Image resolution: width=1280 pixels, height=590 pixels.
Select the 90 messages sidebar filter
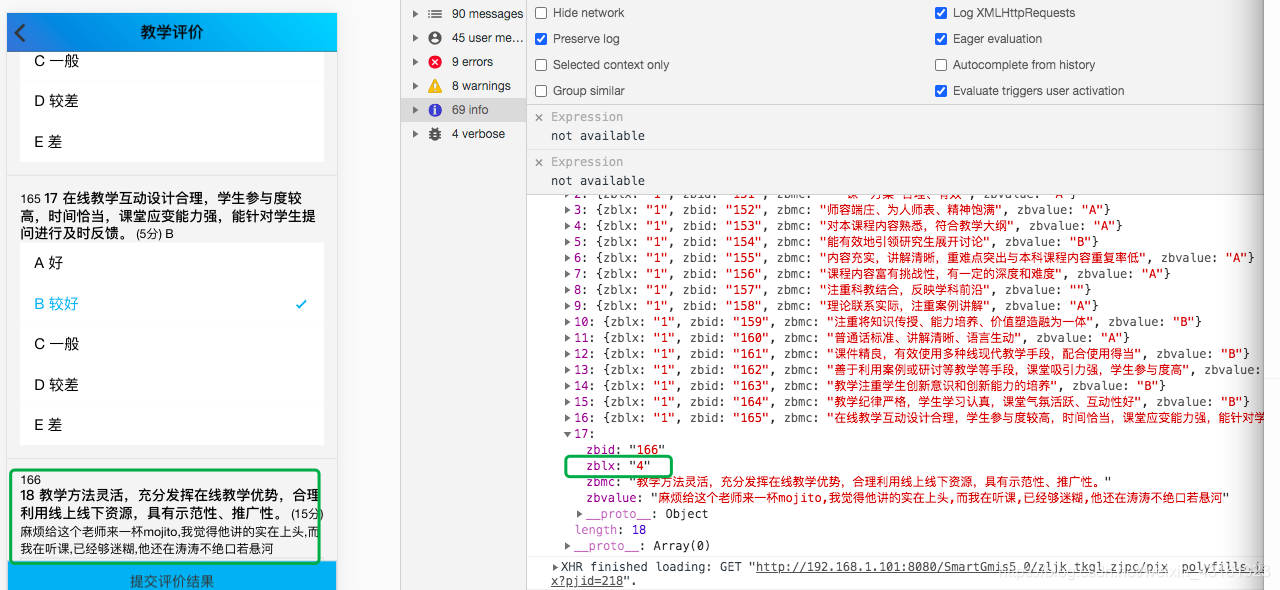(x=463, y=14)
